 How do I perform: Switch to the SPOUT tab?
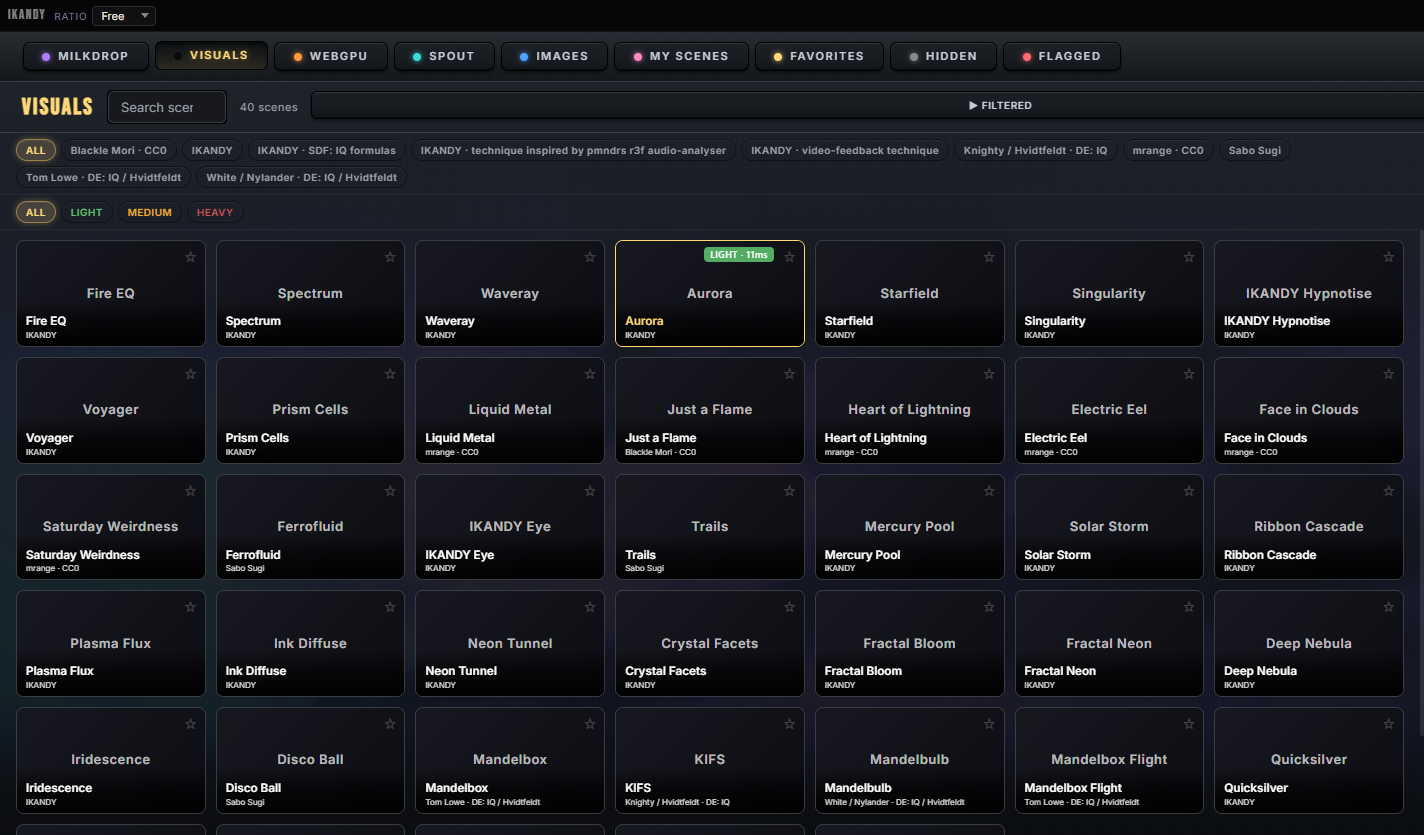[444, 56]
